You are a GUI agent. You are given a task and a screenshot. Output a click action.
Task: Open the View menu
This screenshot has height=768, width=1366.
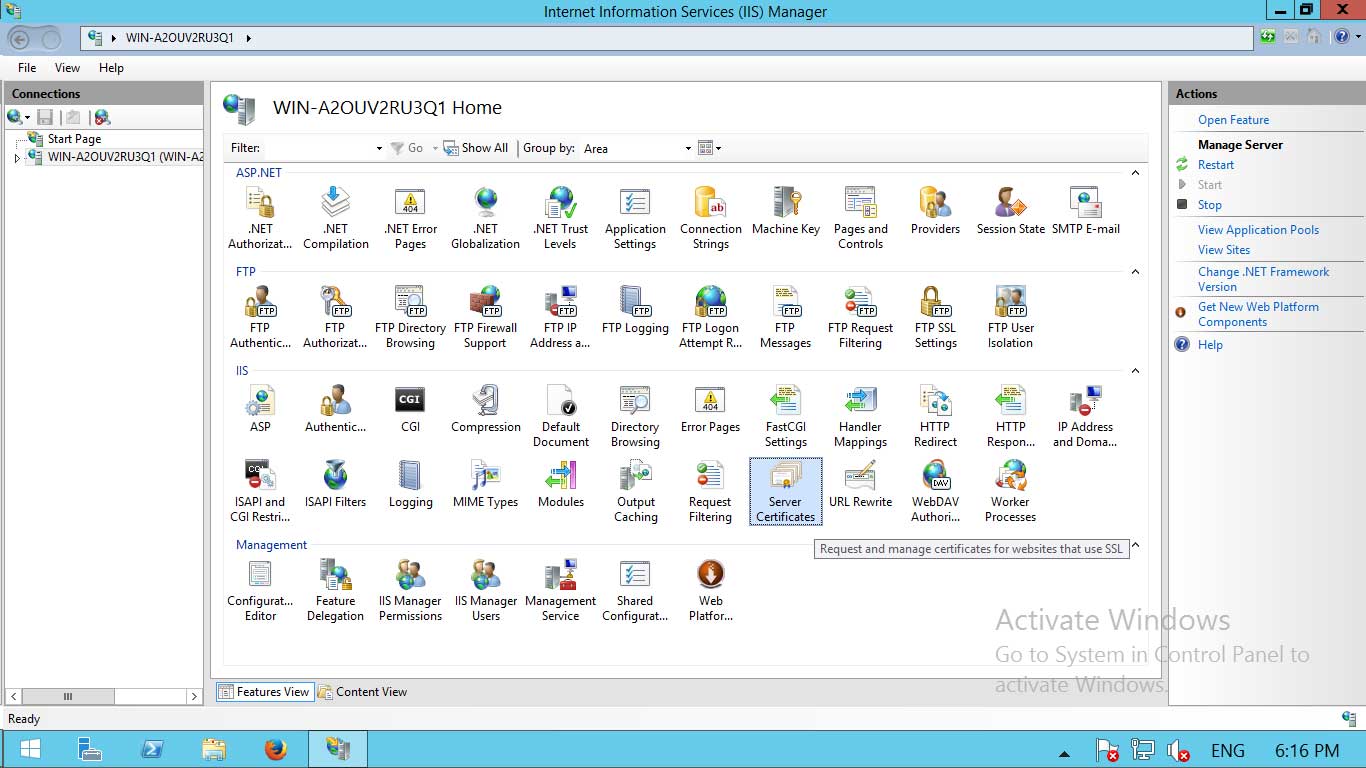(x=67, y=68)
